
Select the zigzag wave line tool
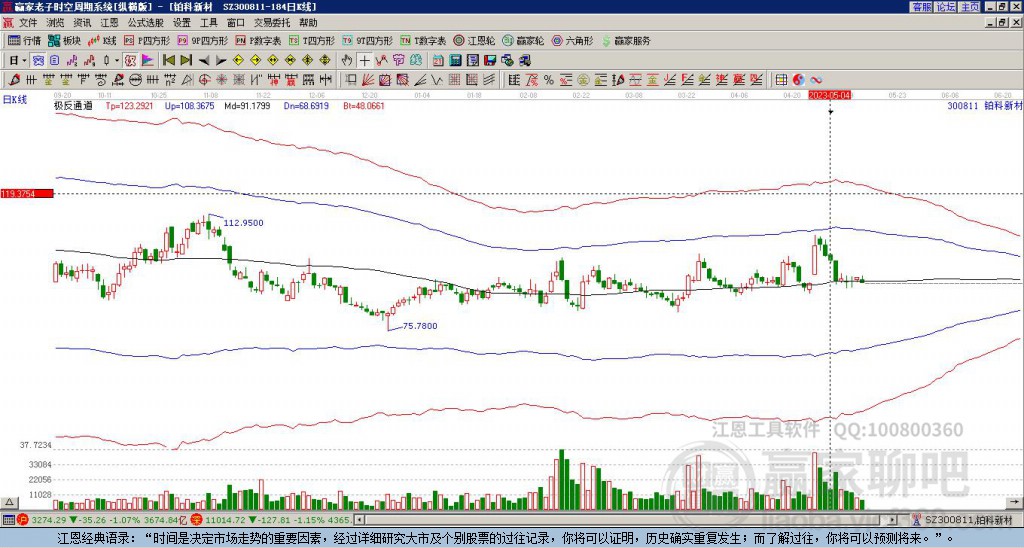438,80
